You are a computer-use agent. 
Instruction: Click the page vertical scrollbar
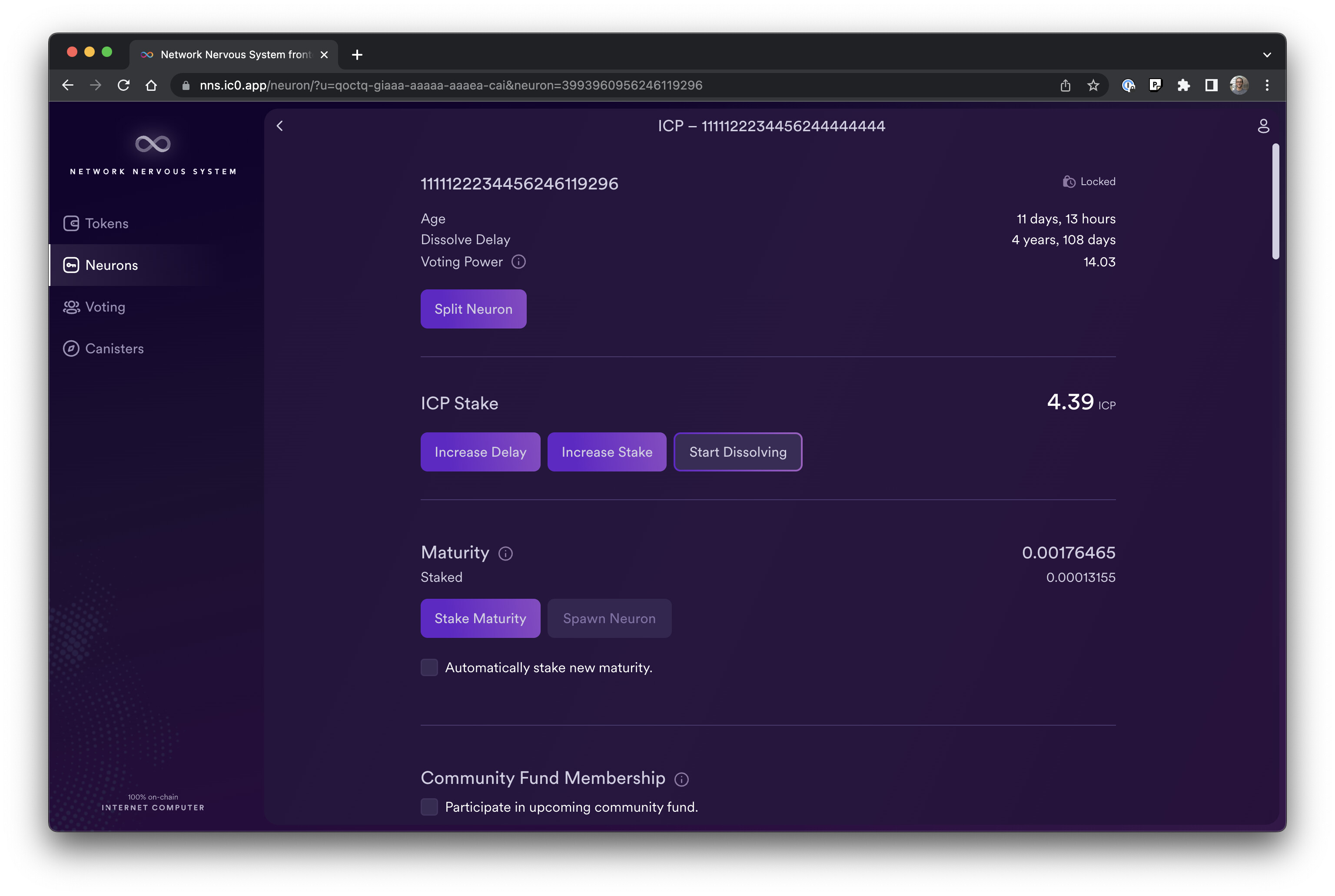(1275, 201)
